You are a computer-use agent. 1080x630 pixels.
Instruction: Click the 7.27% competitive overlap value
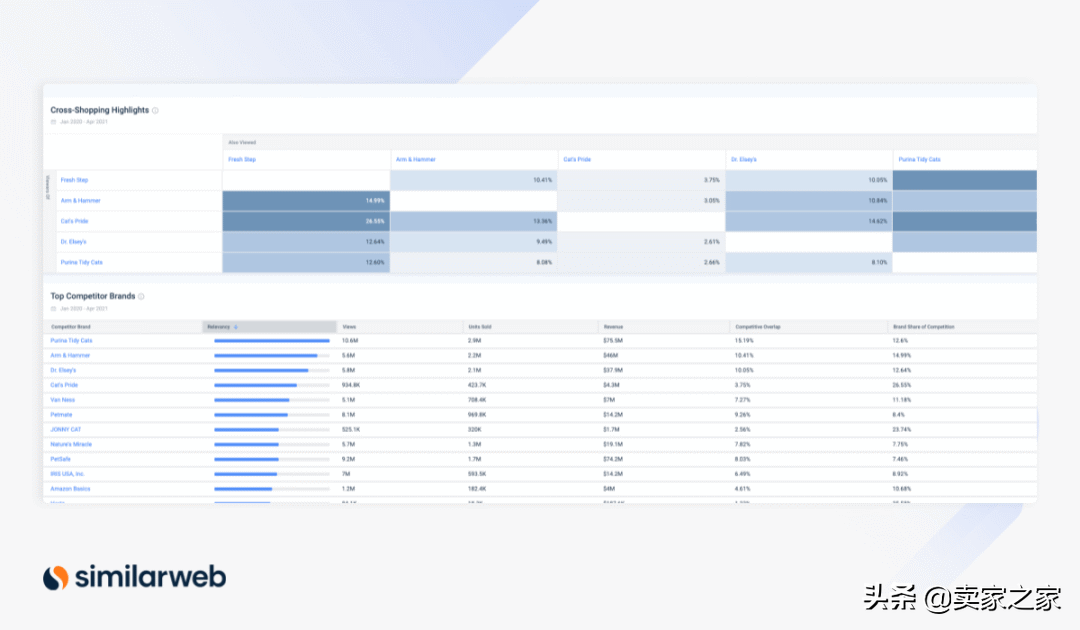click(742, 400)
